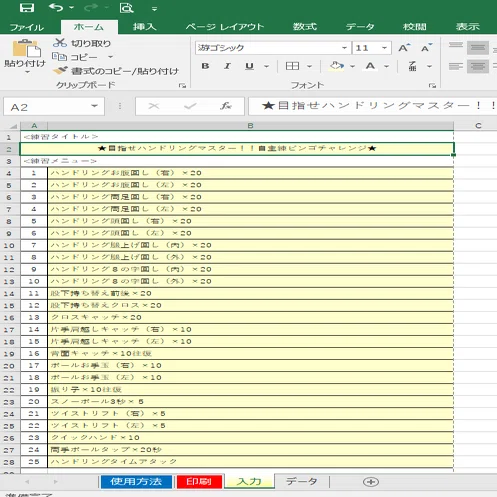Toggle Bold formatting
The width and height of the screenshot is (497, 497).
click(205, 66)
